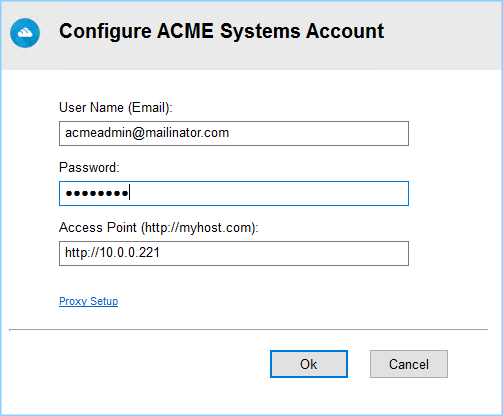Click empty space right of password dots
This screenshot has width=503, height=416.
tap(267, 193)
